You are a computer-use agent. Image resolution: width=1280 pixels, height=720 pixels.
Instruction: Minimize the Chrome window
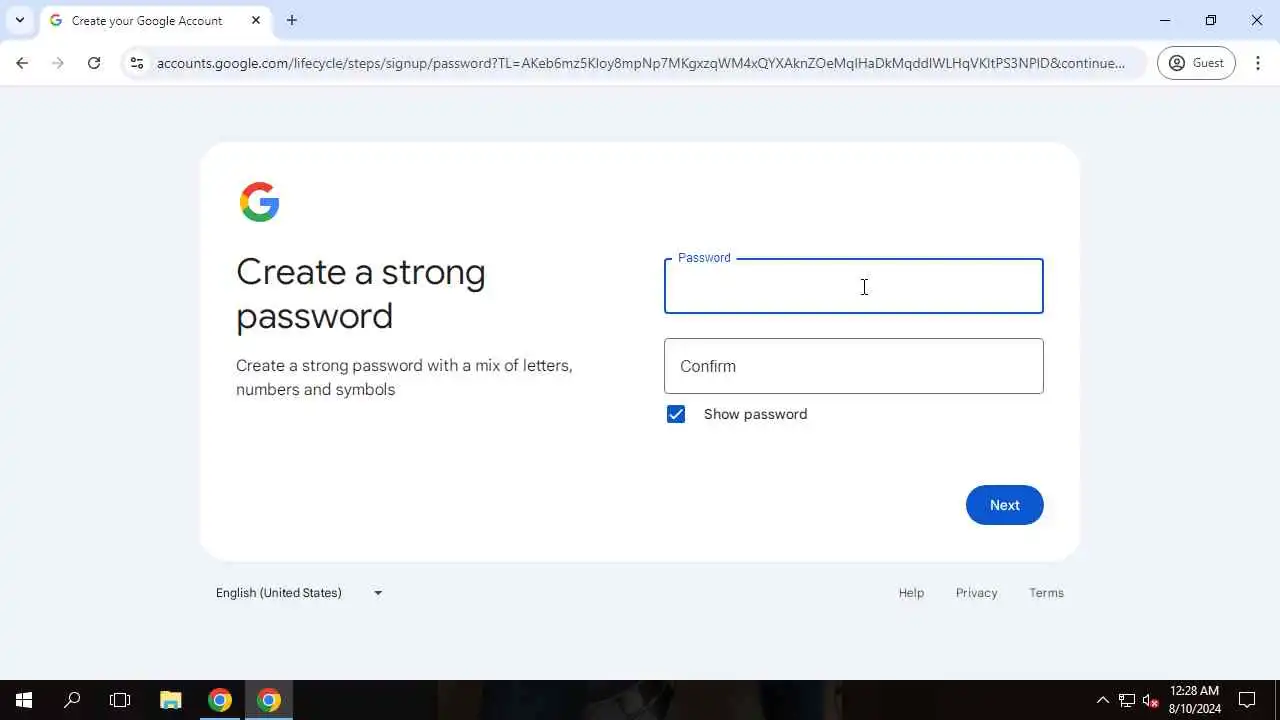click(x=1165, y=20)
